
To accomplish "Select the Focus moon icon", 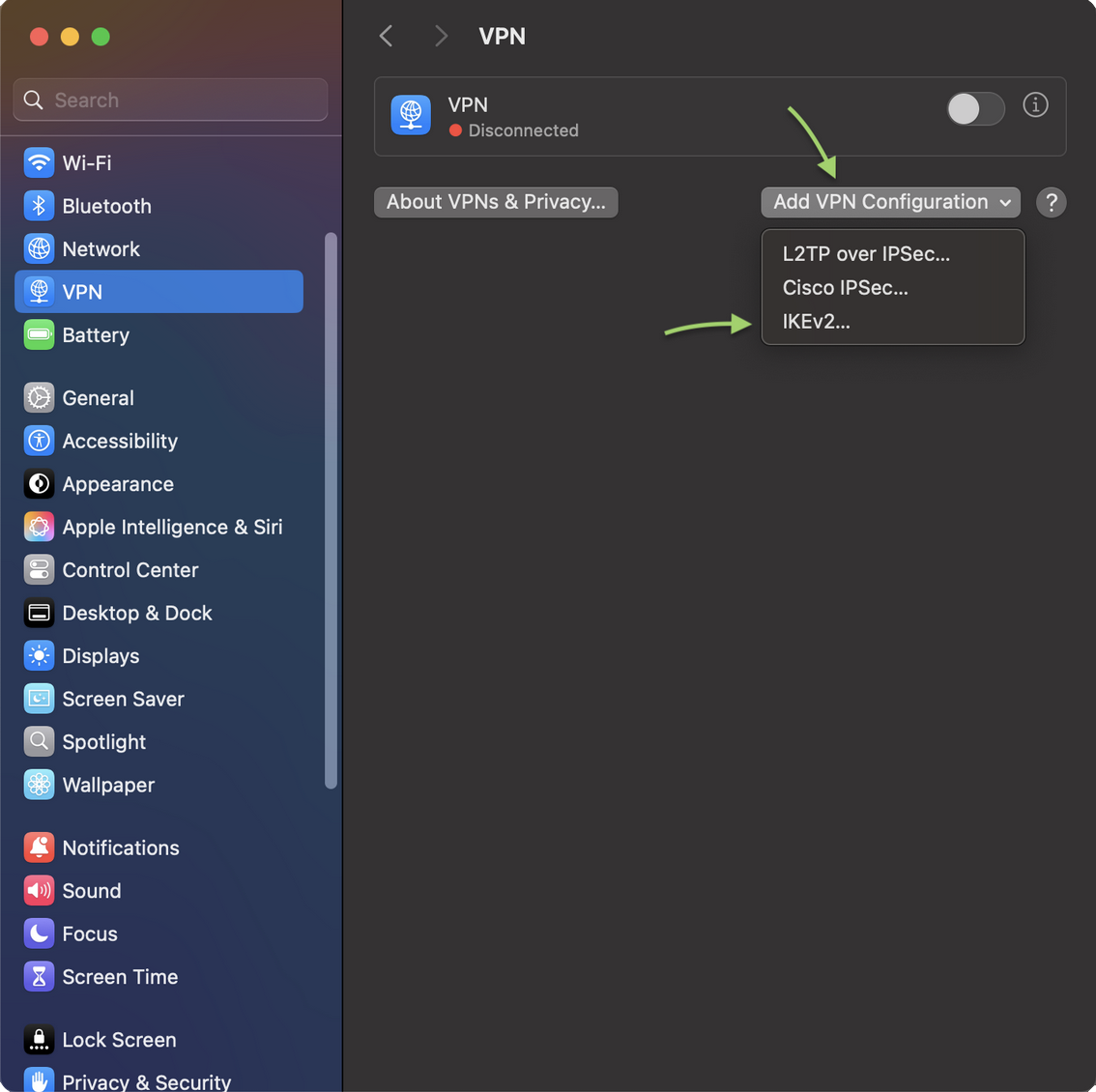I will (39, 934).
